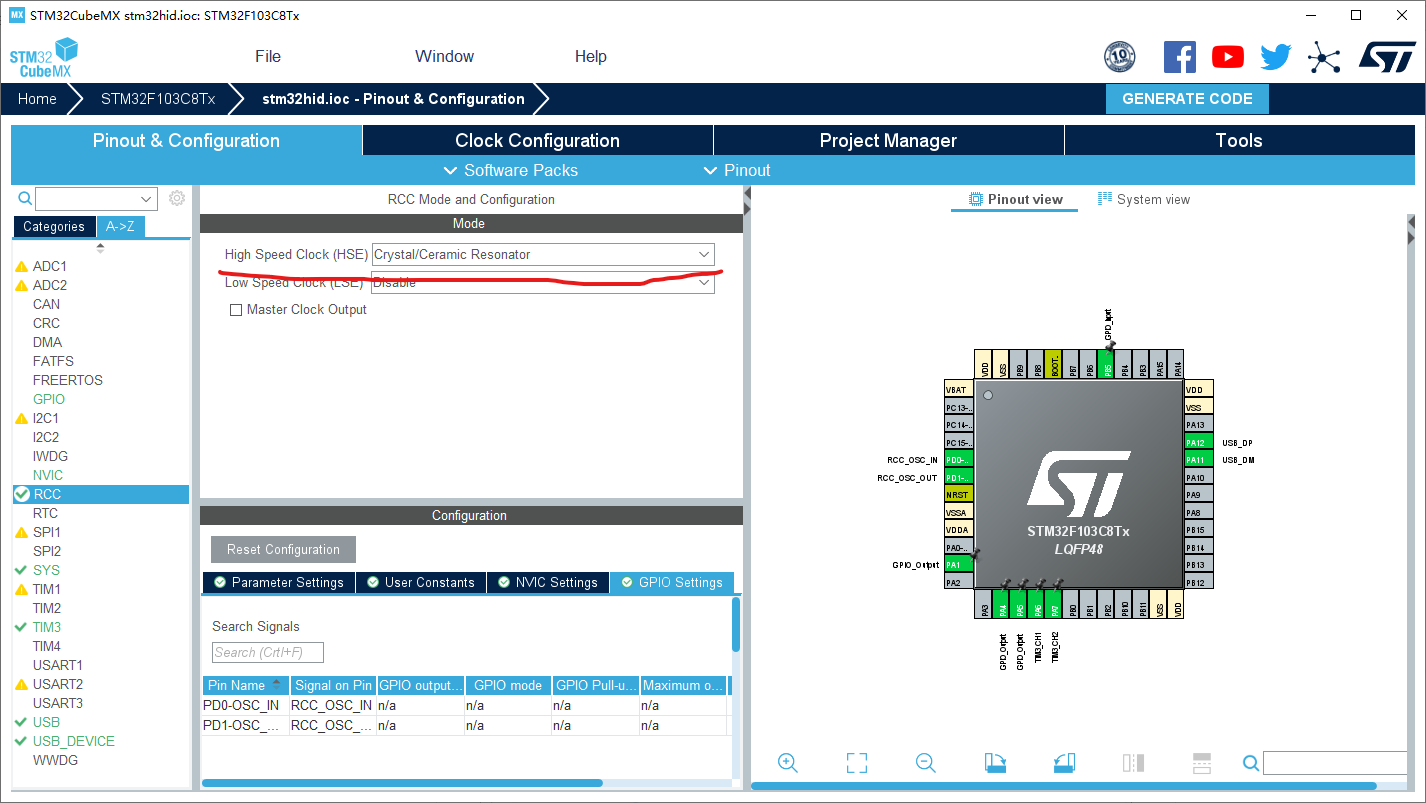1426x803 pixels.
Task: Rotate the chip clockwise
Action: pos(995,763)
